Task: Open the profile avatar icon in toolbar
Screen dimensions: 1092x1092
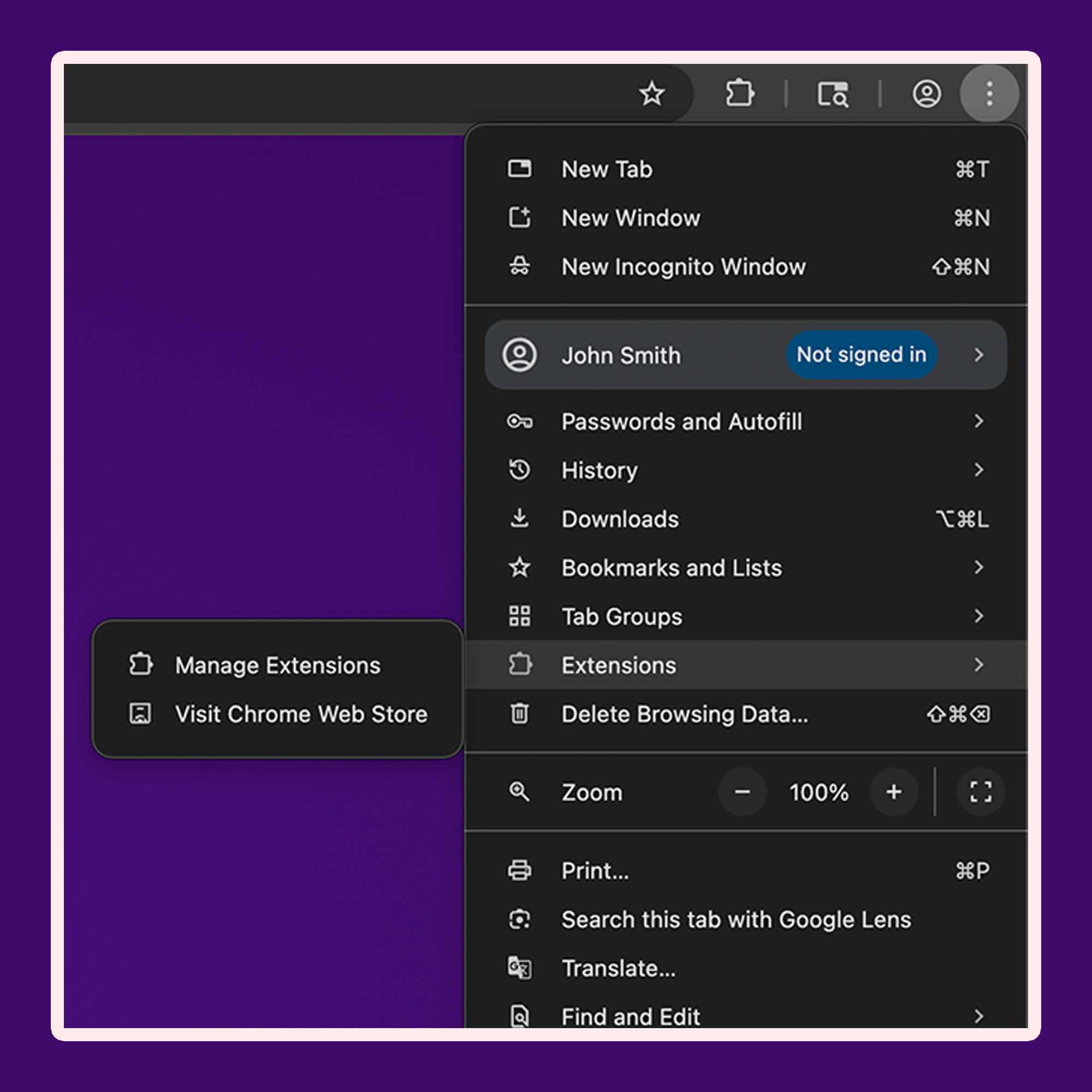Action: [927, 94]
